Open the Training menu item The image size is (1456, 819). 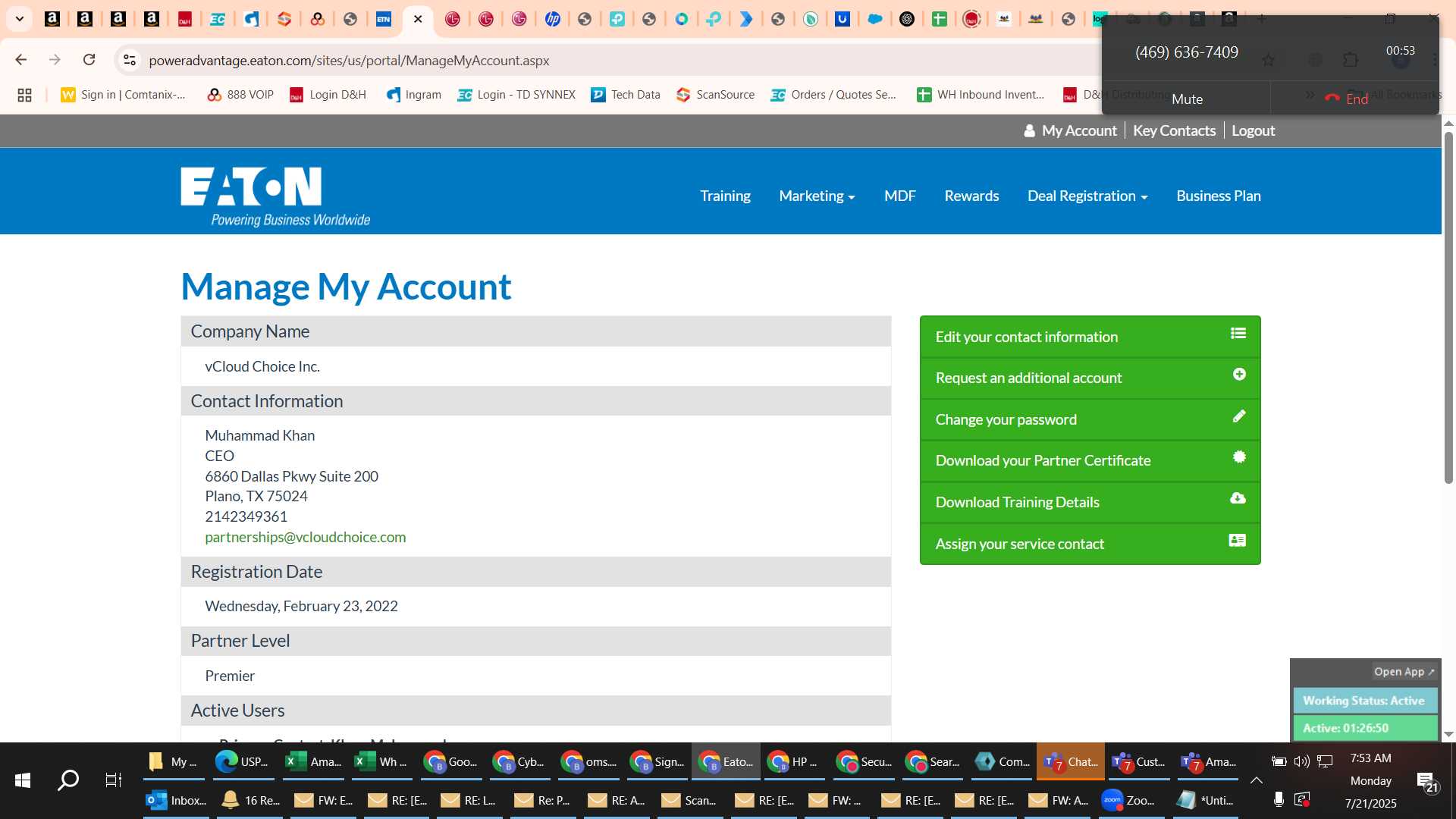click(x=725, y=196)
